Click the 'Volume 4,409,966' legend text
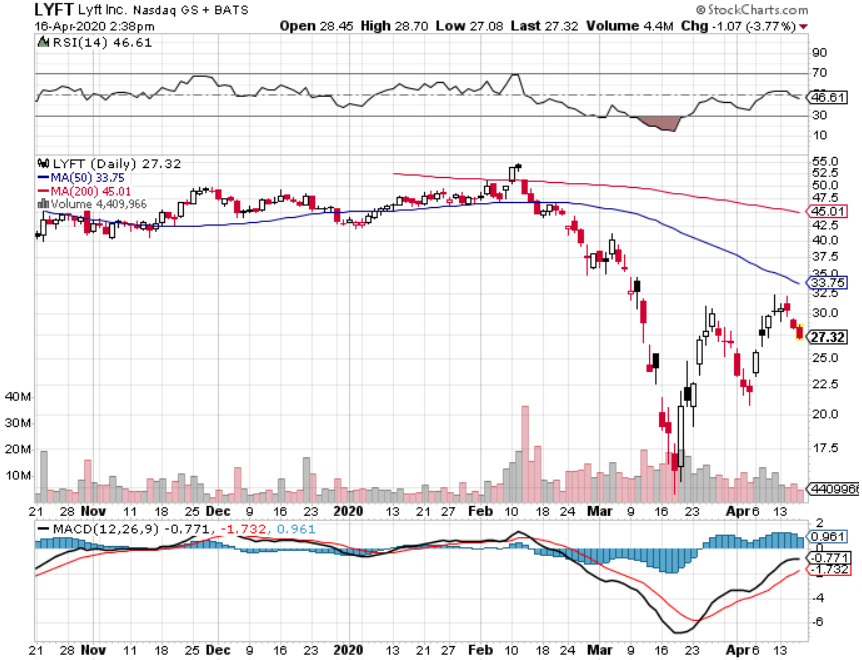 pos(99,204)
